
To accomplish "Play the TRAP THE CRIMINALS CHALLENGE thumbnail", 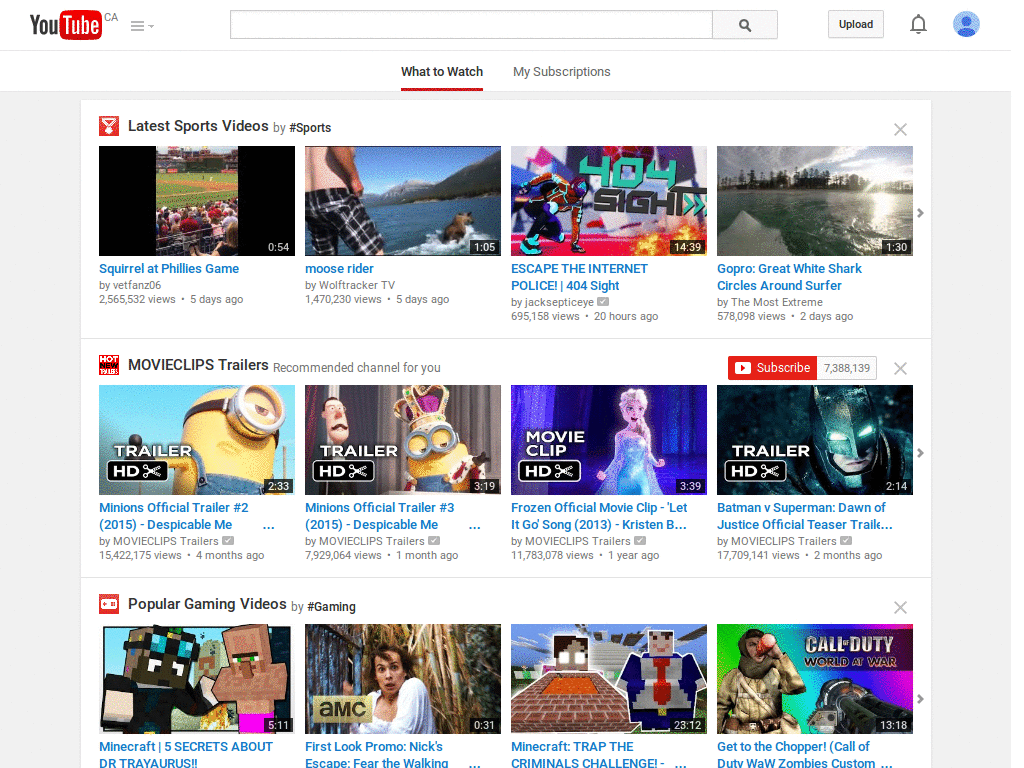I will [609, 679].
